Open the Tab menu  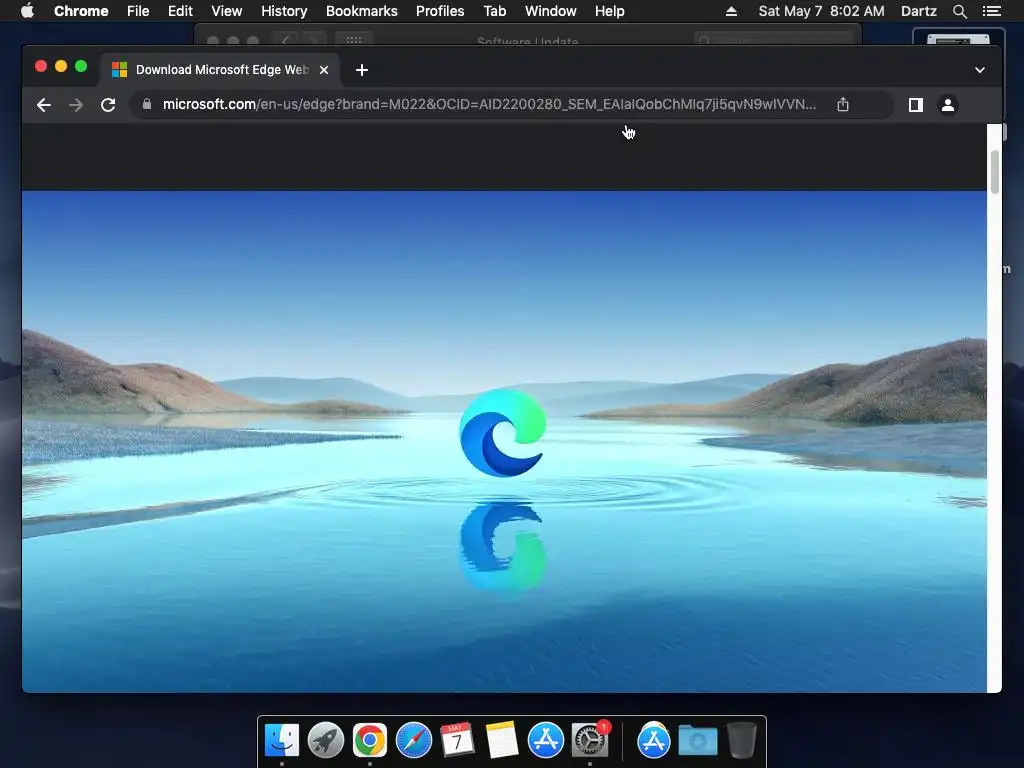coord(494,11)
